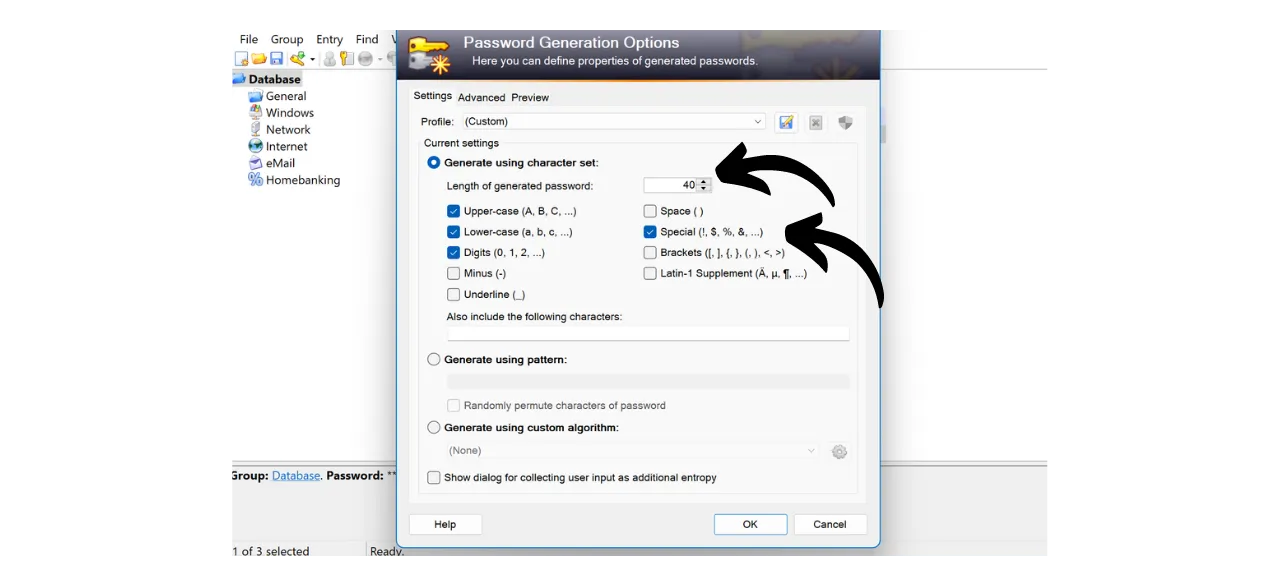Select the Internet group in the sidebar
This screenshot has width=1280, height=586.
coord(286,146)
